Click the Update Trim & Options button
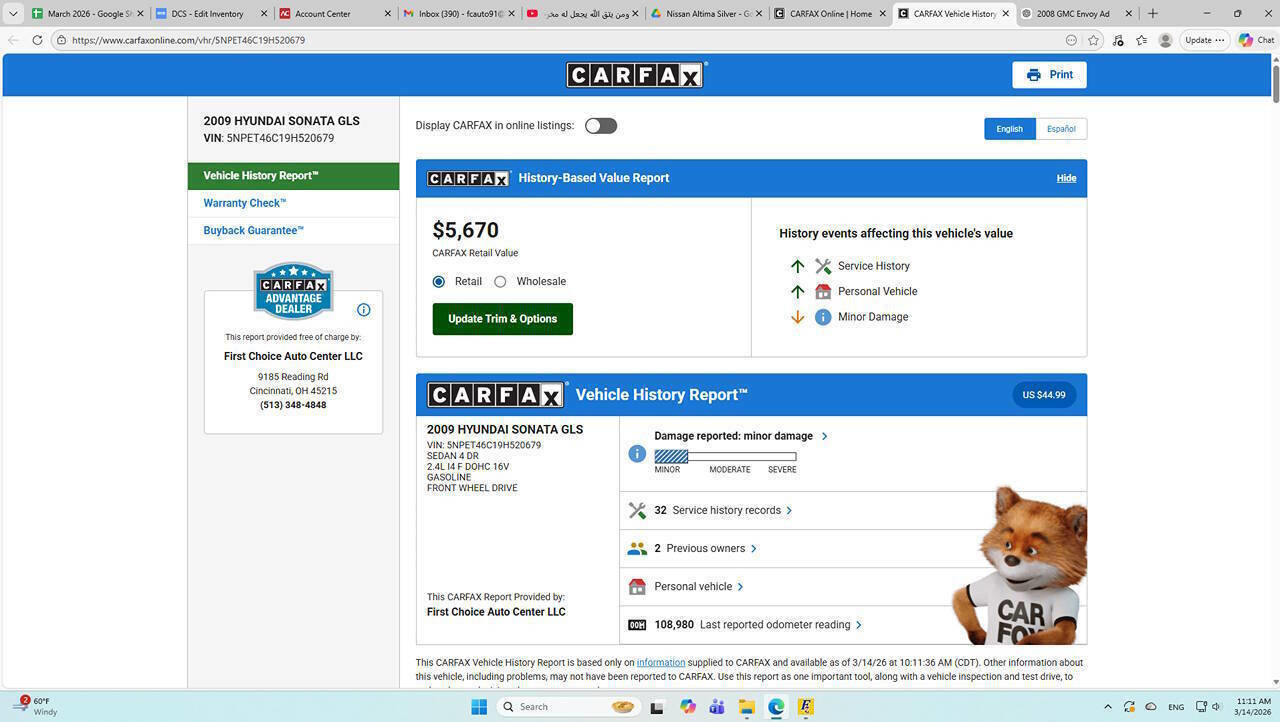Image resolution: width=1280 pixels, height=722 pixels. point(502,319)
